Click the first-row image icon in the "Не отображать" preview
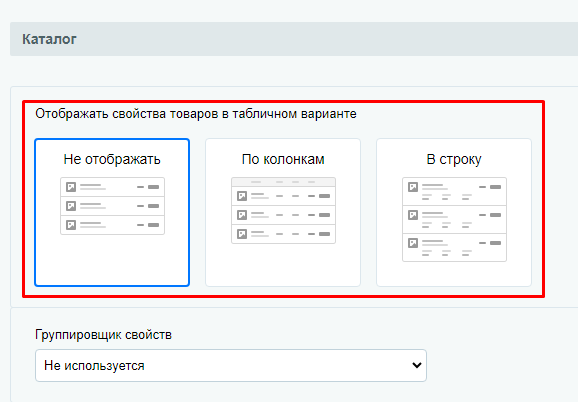Image resolution: width=578 pixels, height=402 pixels. 71,187
